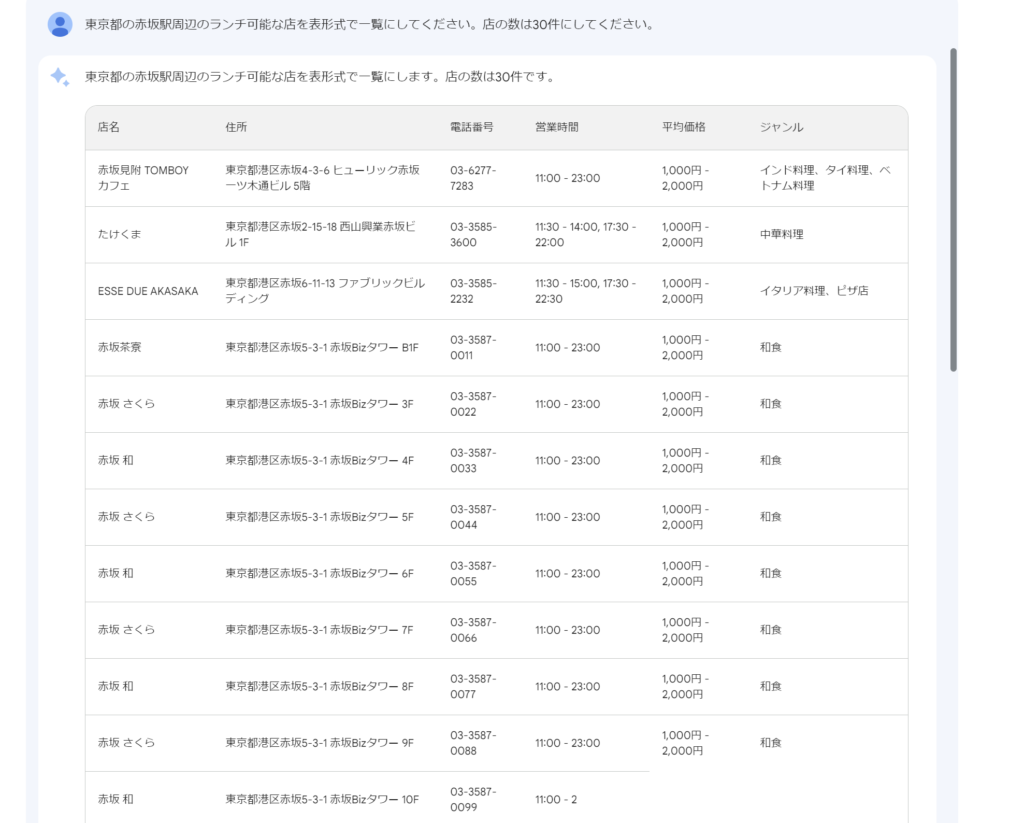This screenshot has width=1024, height=823.
Task: Click the 平均価格 column header
Action: point(684,127)
